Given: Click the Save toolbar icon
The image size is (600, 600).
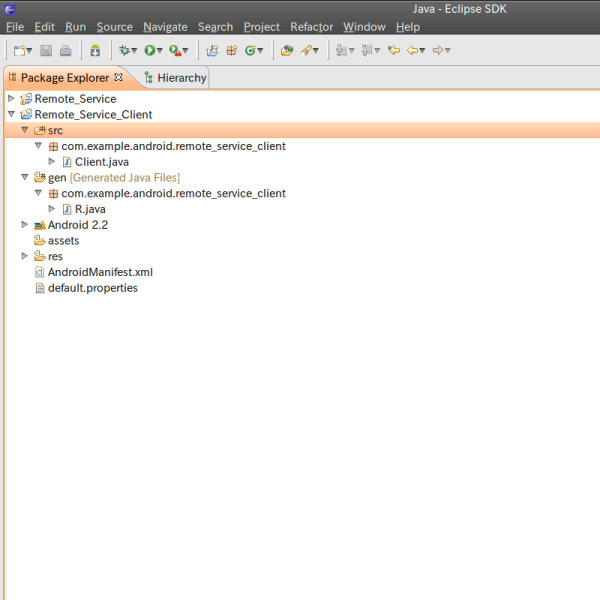Looking at the screenshot, I should point(46,50).
